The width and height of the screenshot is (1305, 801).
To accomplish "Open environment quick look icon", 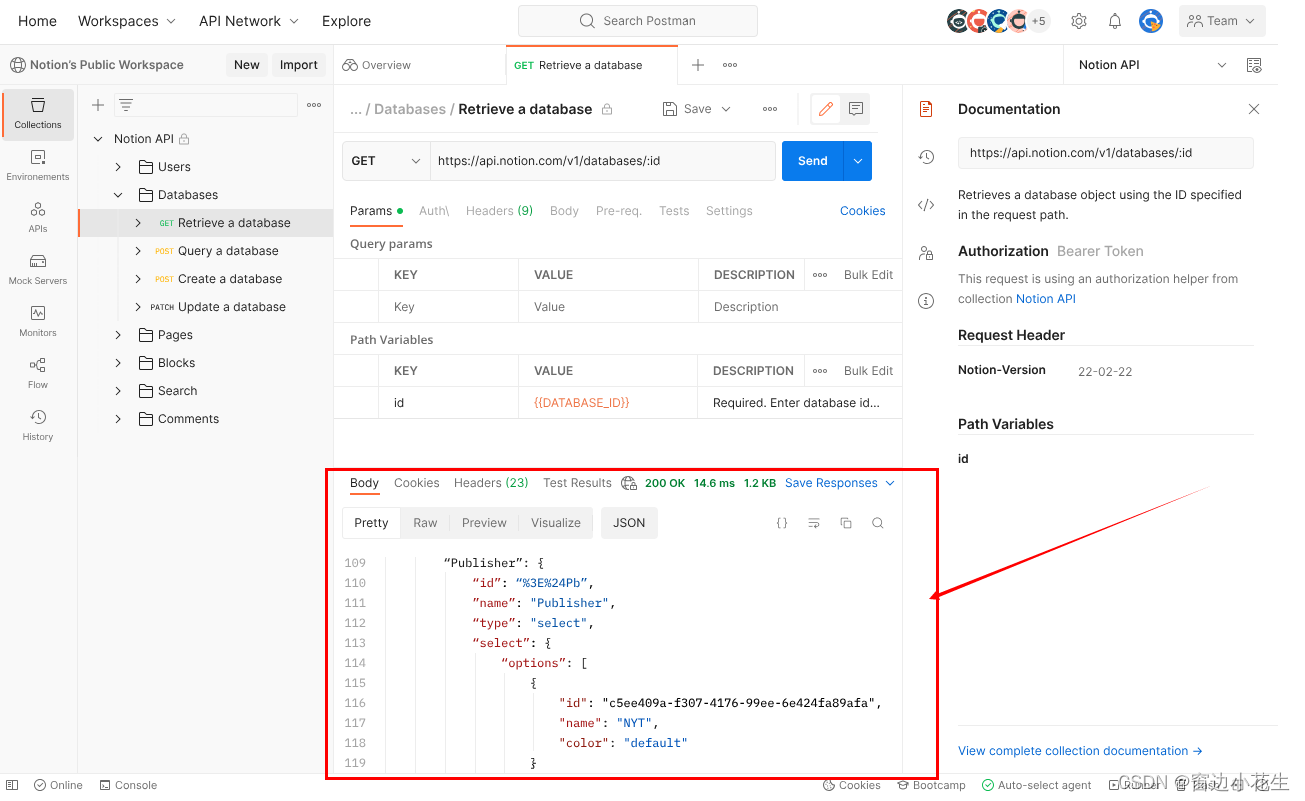I will (x=1254, y=65).
